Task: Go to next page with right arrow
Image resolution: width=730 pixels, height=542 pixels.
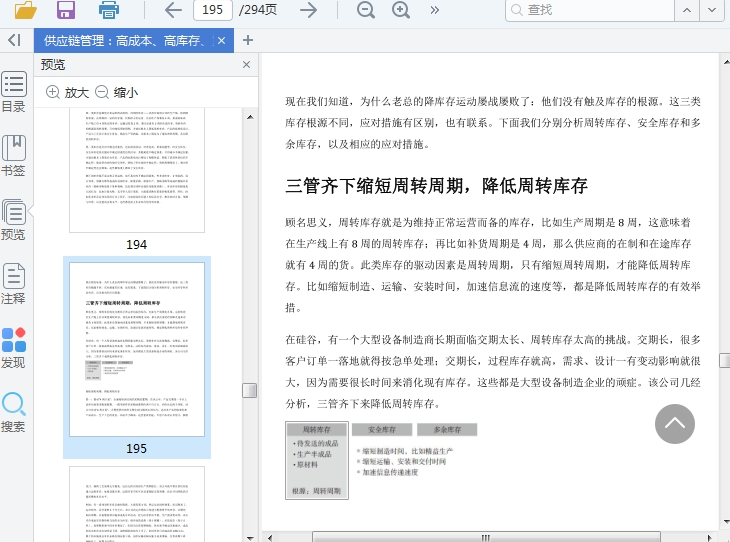Action: tap(309, 10)
